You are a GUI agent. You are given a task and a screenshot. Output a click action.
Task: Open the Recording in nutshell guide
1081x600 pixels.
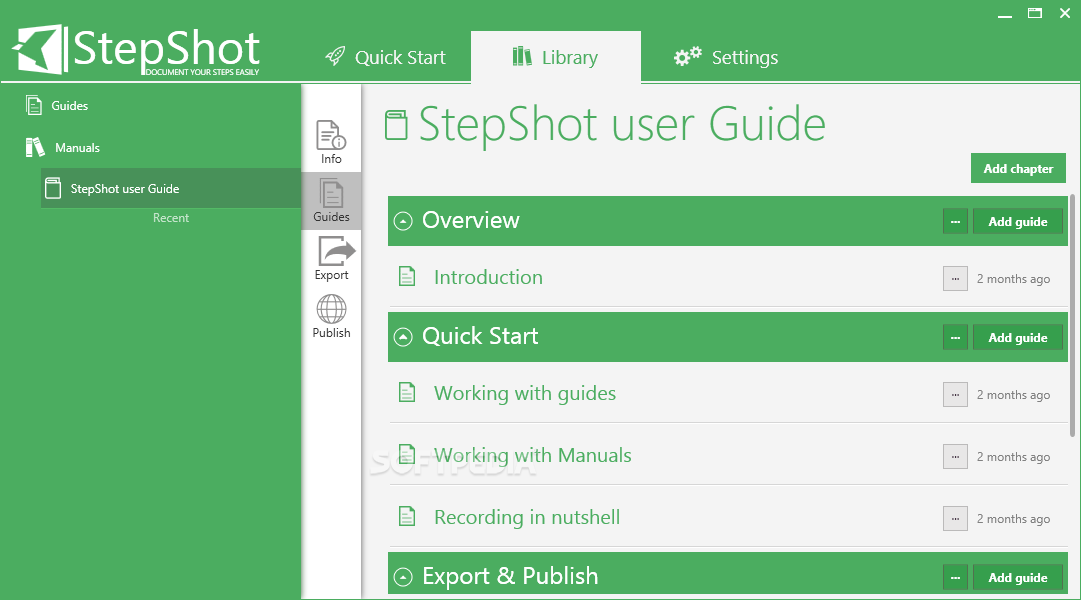[x=527, y=517]
